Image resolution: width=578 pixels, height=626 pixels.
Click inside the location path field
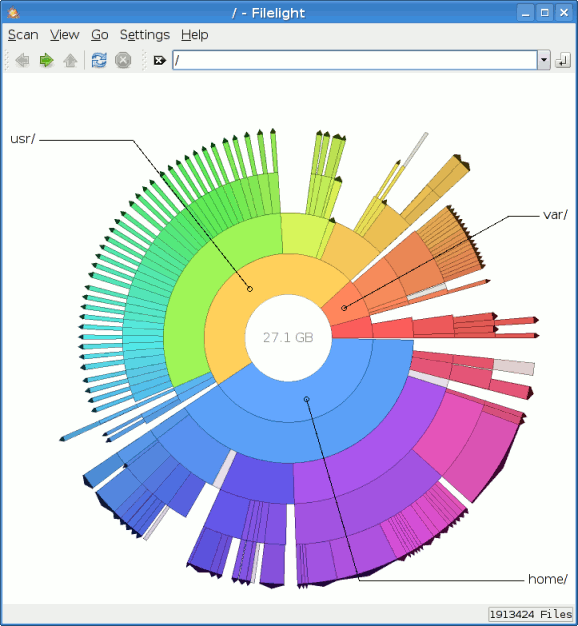tap(354, 60)
